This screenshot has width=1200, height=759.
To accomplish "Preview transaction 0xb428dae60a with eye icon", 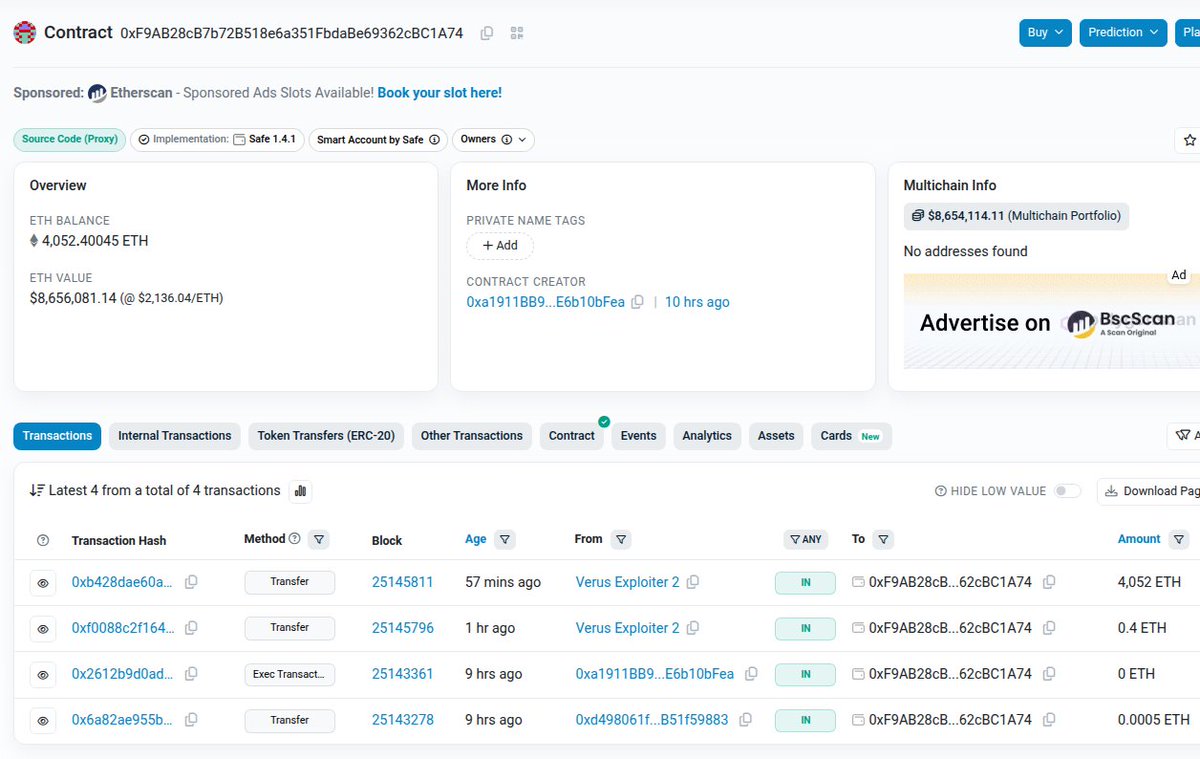I will click(43, 582).
